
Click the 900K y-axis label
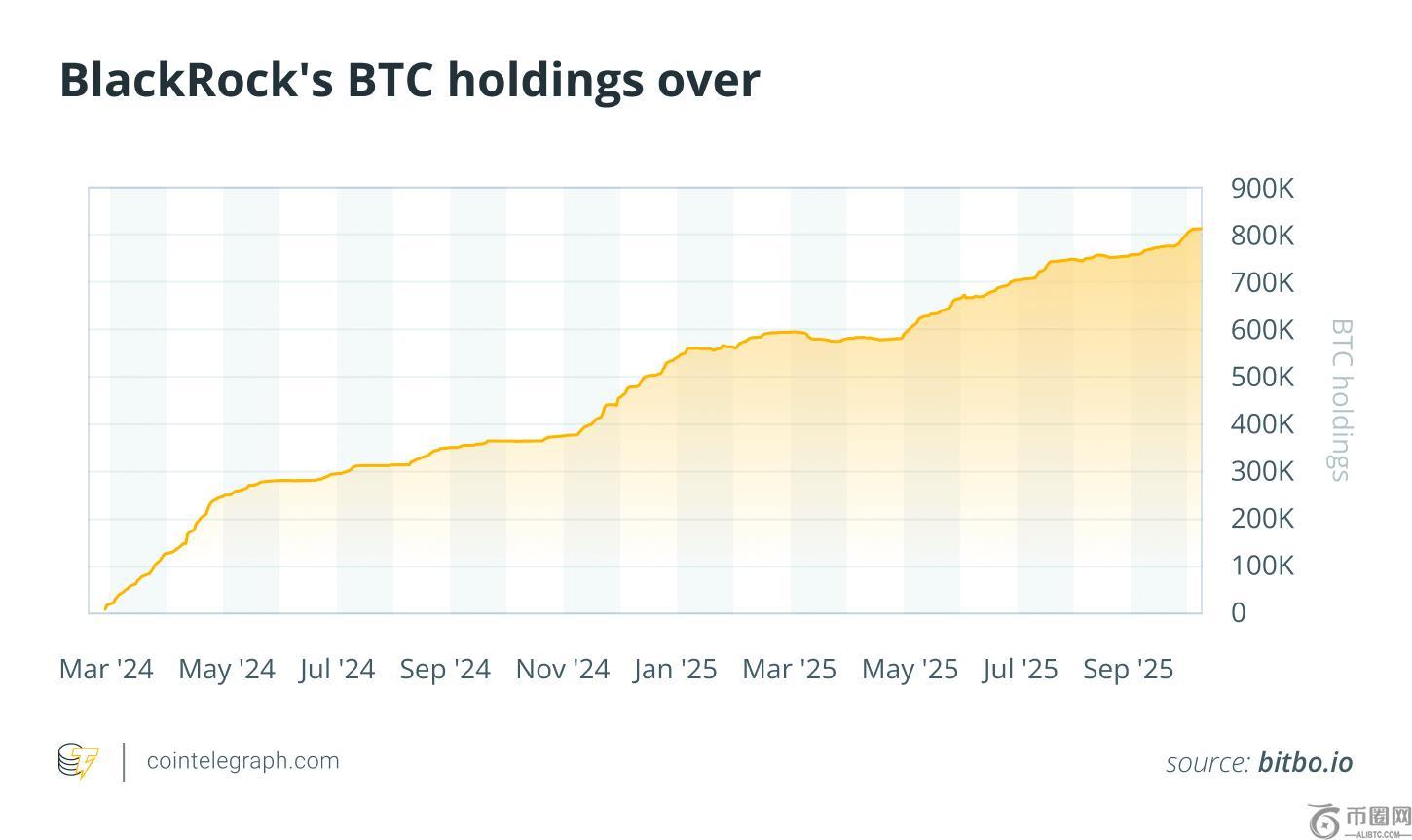tap(1262, 189)
